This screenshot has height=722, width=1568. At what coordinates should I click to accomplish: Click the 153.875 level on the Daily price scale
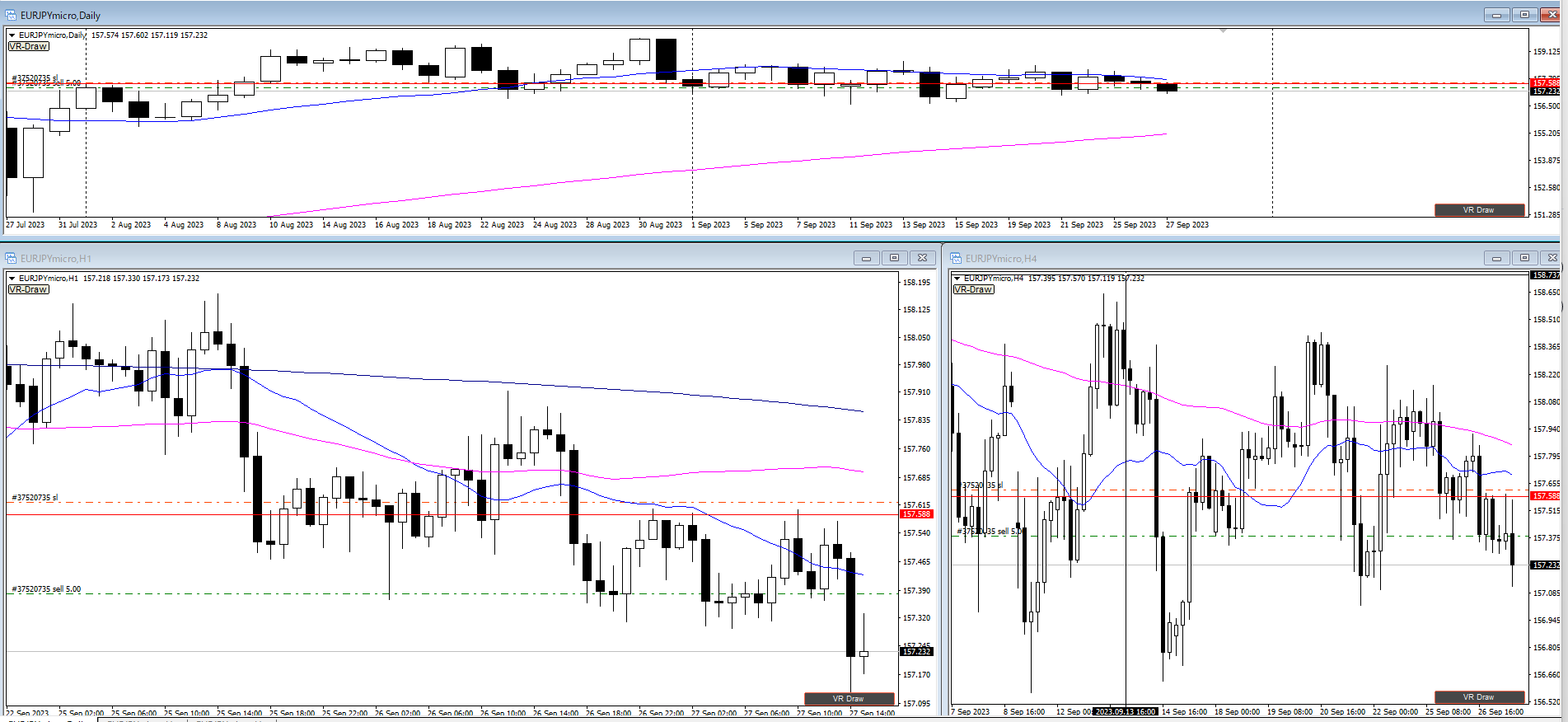(1546, 160)
